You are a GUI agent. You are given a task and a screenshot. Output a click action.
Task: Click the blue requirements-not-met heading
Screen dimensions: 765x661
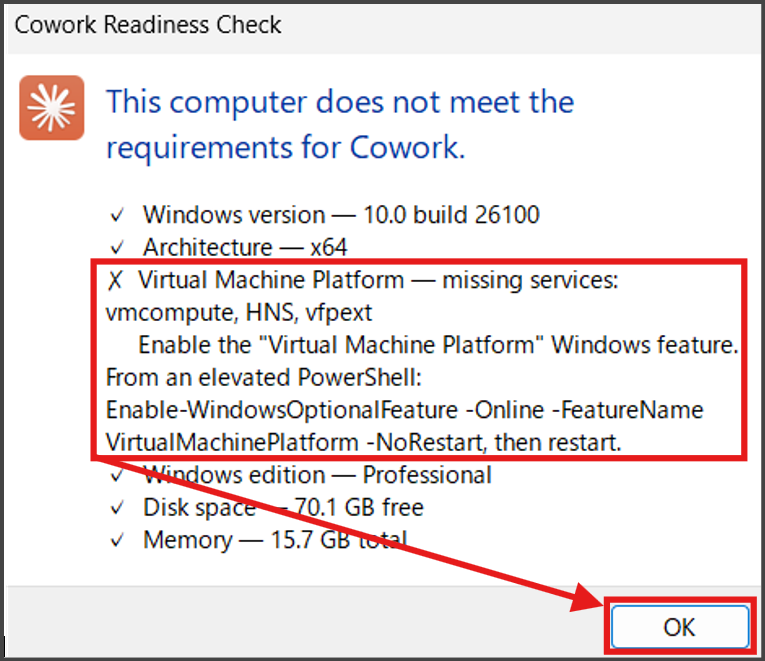340,124
